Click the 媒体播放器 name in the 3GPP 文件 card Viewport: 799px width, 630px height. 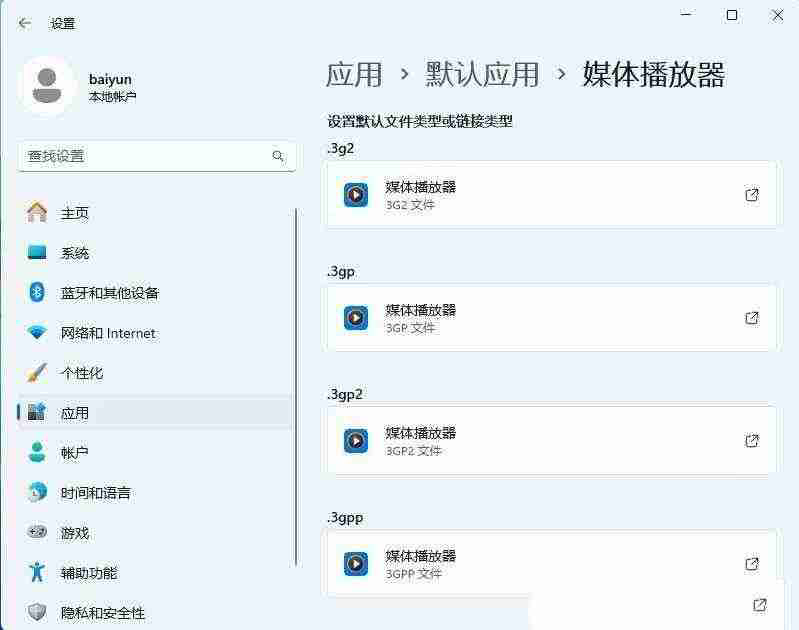click(x=420, y=556)
